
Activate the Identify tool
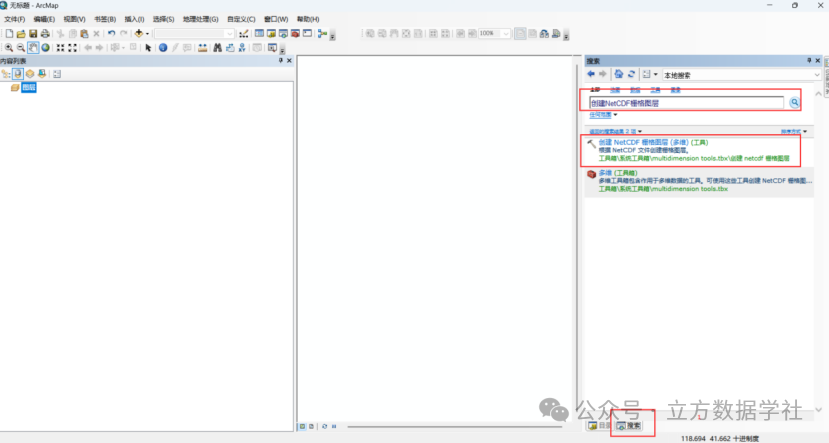coord(163,48)
